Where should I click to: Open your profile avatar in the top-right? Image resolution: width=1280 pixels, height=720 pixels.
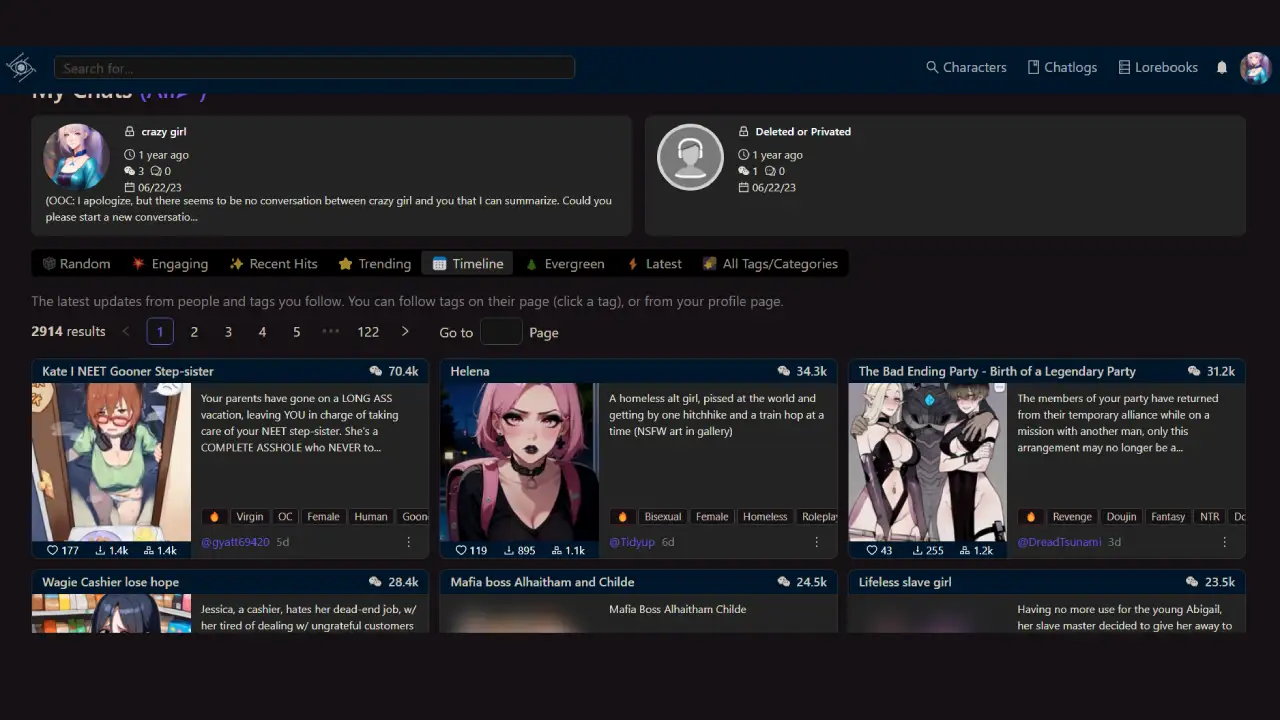click(x=1256, y=67)
